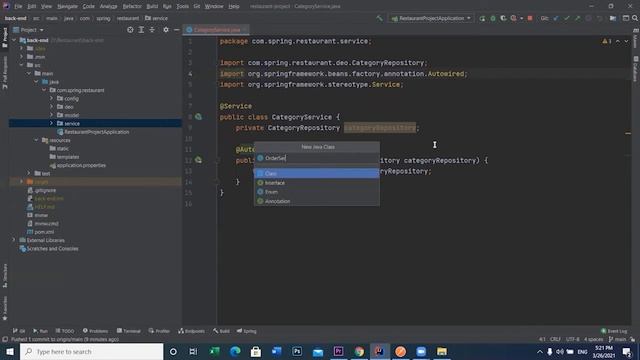Viewport: 640px width, 360px height.
Task: Click the service breadcrumb in navigation bar
Action: click(156, 18)
